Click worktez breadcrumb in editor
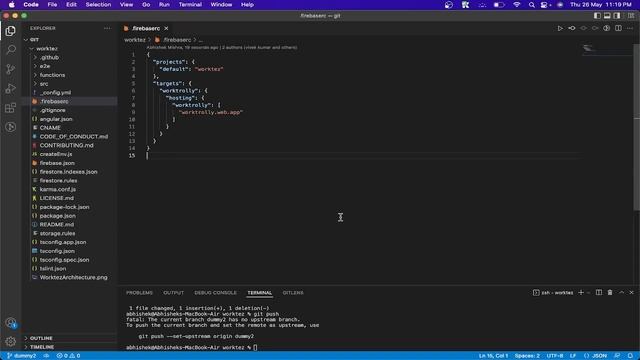Viewport: 640px width, 360px height. [x=135, y=40]
